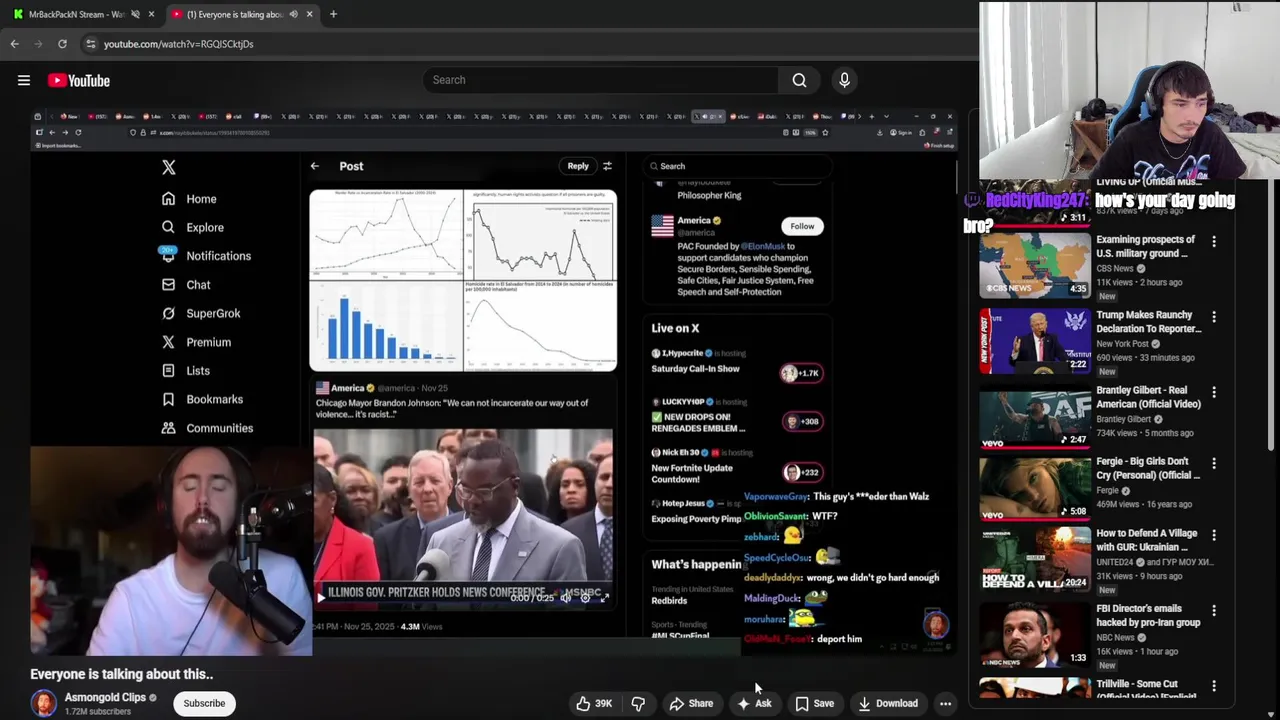Unmute the MrBackPackN Stream tab audio icon
Viewport: 1280px width, 720px height.
[135, 14]
